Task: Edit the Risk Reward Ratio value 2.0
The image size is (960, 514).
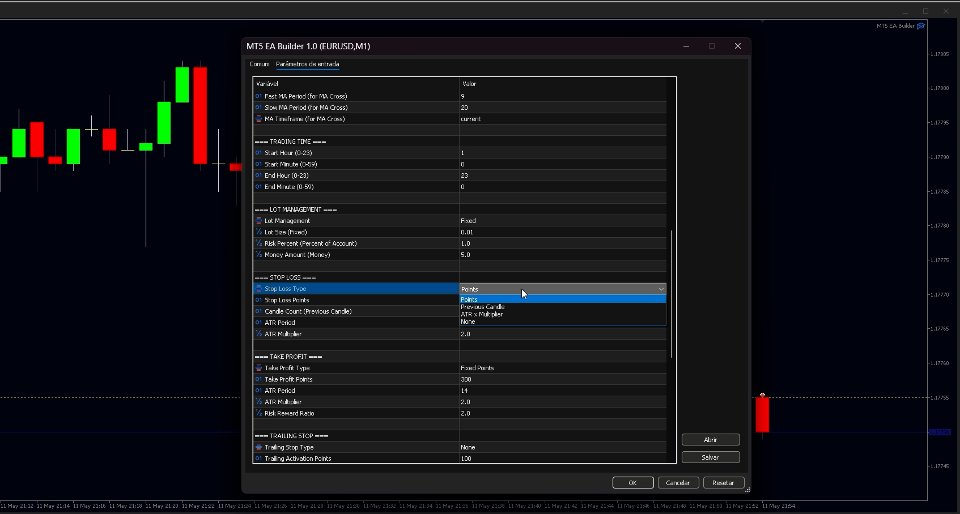Action: pos(563,413)
